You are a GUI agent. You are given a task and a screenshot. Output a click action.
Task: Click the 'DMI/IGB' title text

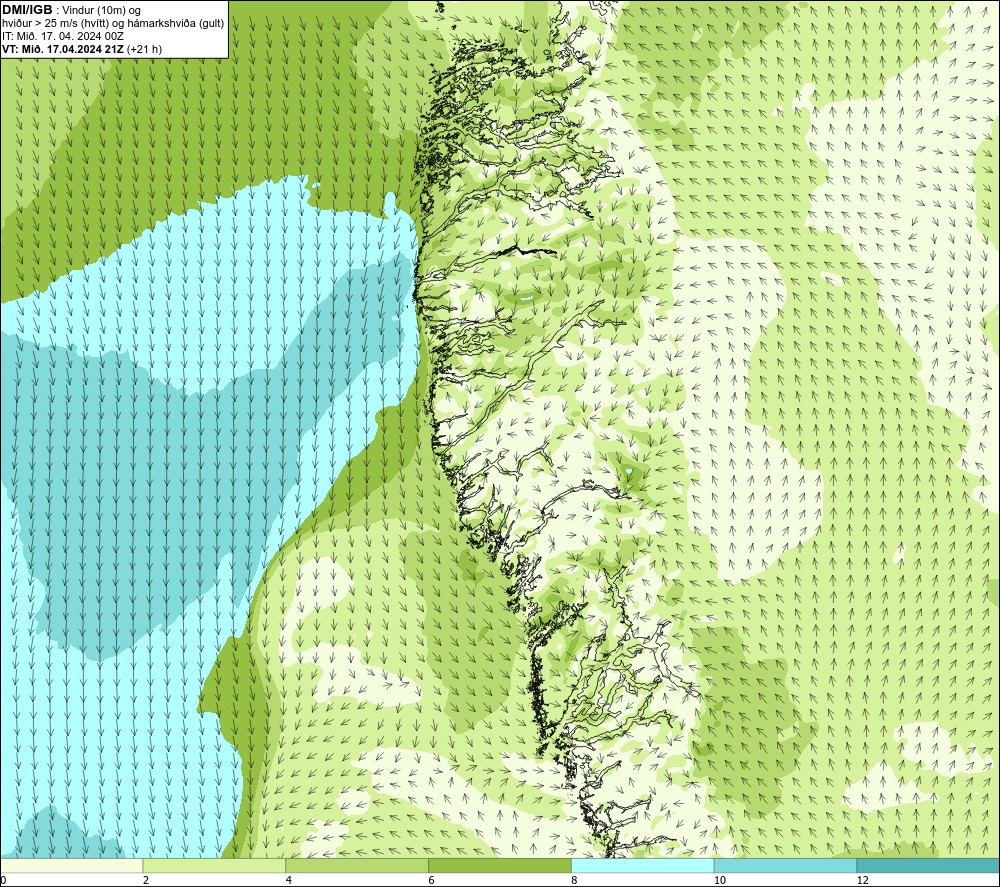click(27, 10)
